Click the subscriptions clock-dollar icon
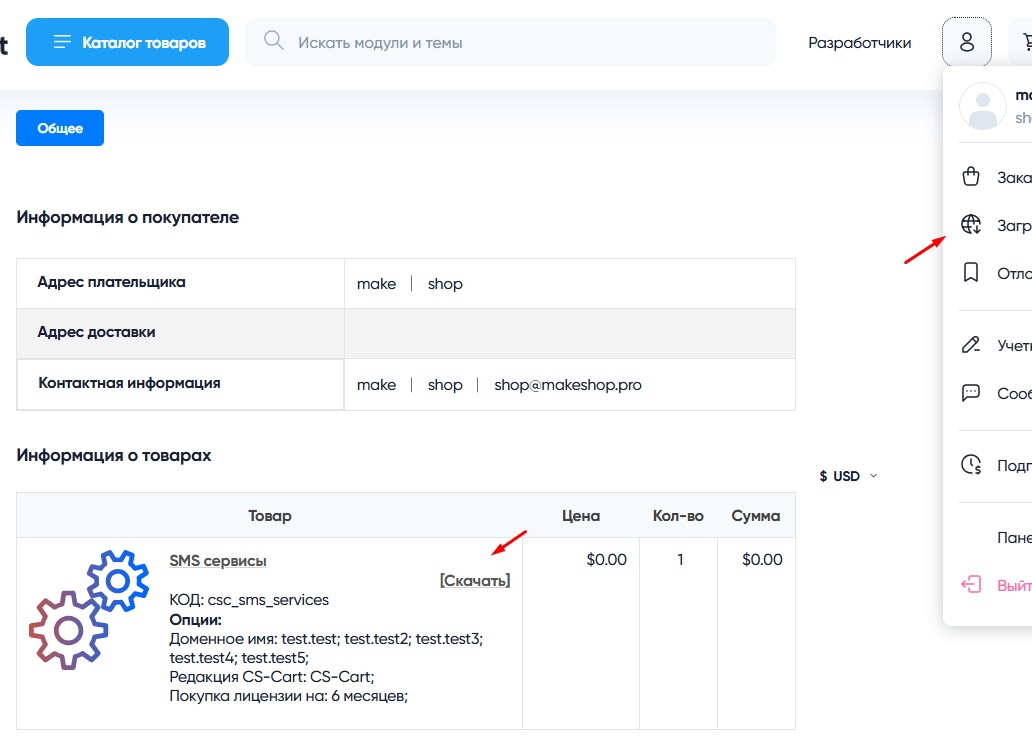The image size is (1032, 749). coord(970,465)
